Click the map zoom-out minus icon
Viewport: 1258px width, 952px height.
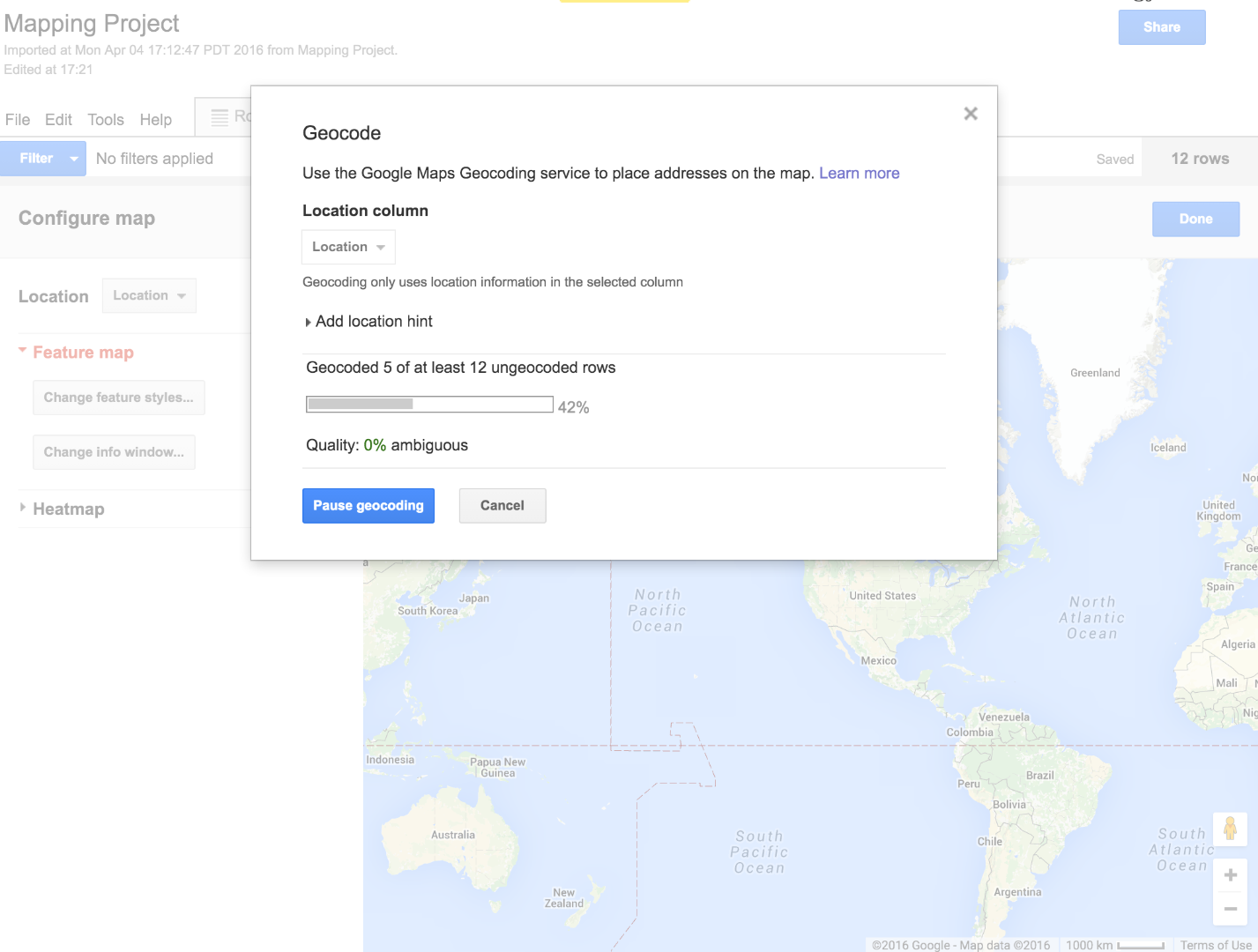pyautogui.click(x=1230, y=908)
